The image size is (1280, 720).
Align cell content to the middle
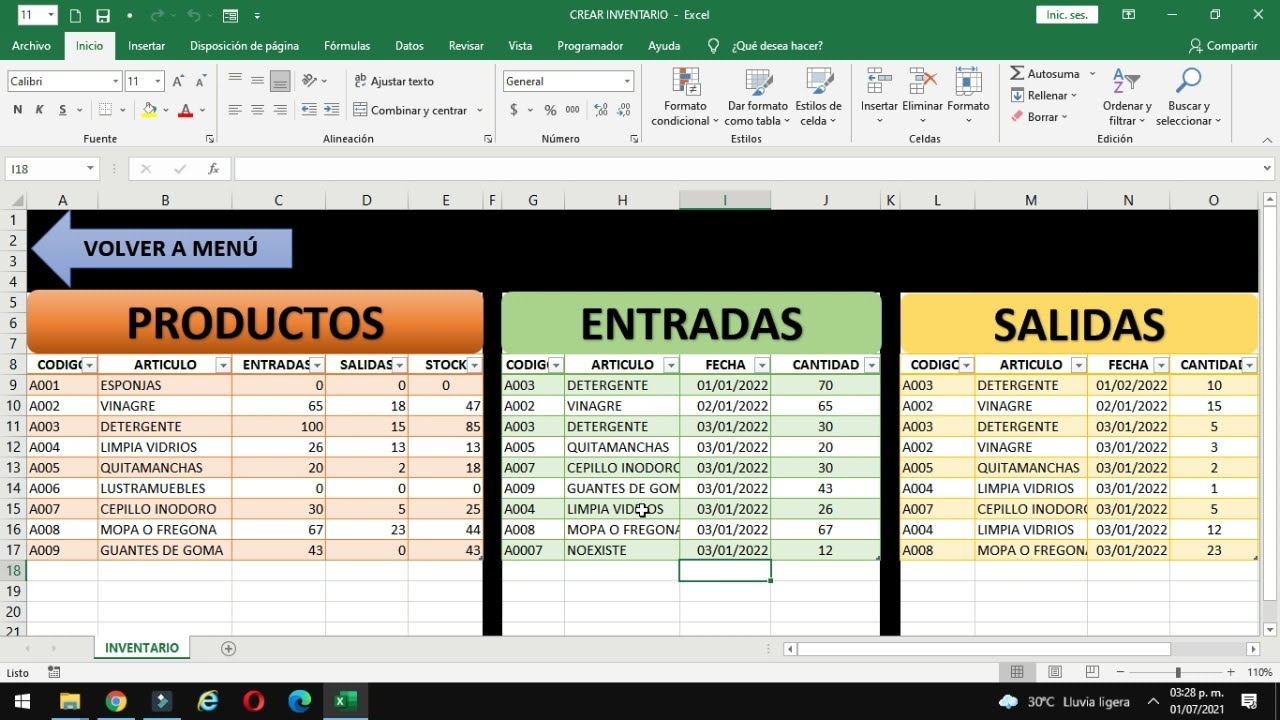point(257,81)
